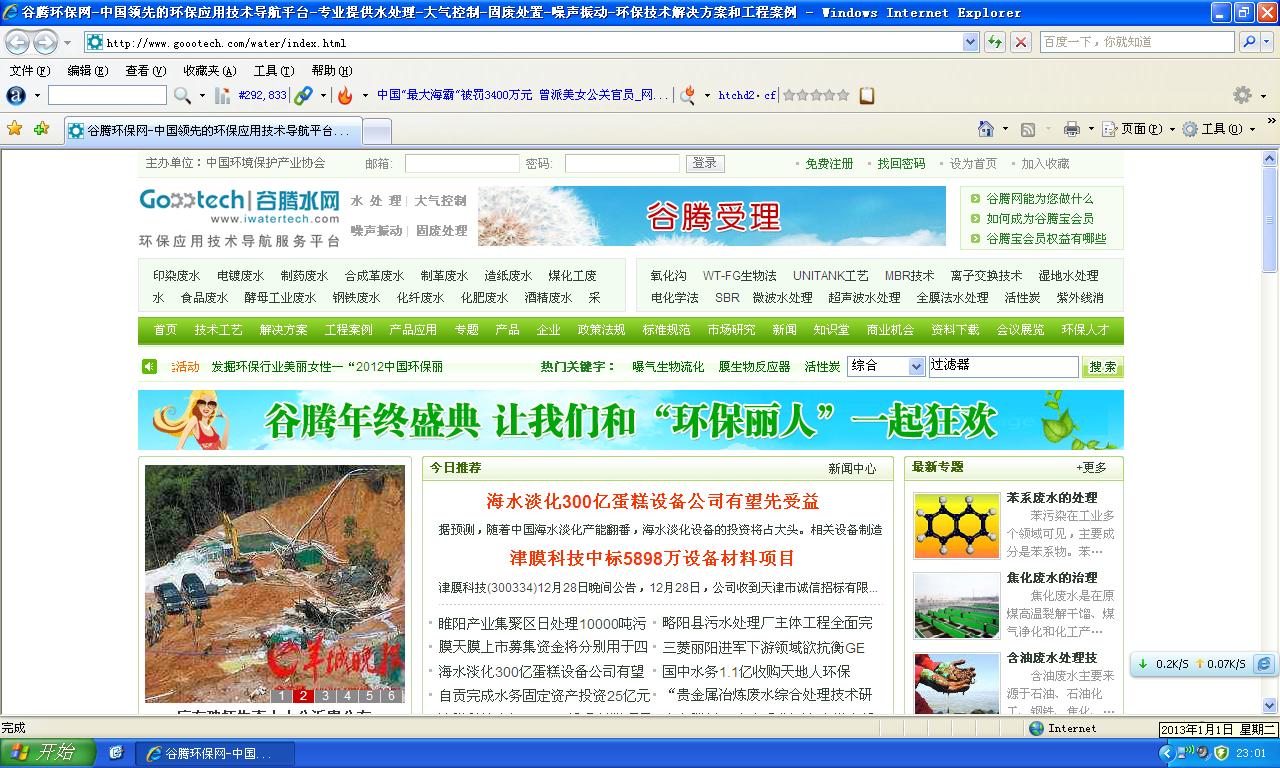
Task: Open the 新闻中心 link
Action: 852,468
